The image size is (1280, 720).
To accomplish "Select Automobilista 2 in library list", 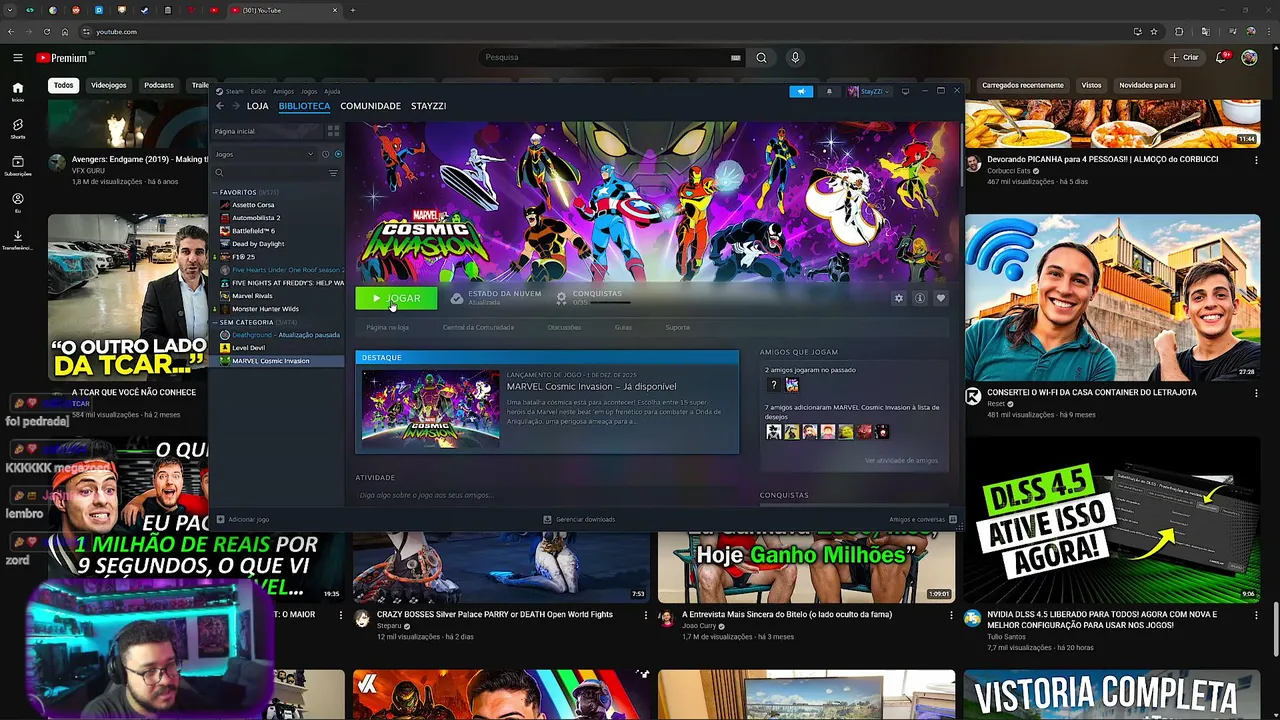I will tap(256, 218).
